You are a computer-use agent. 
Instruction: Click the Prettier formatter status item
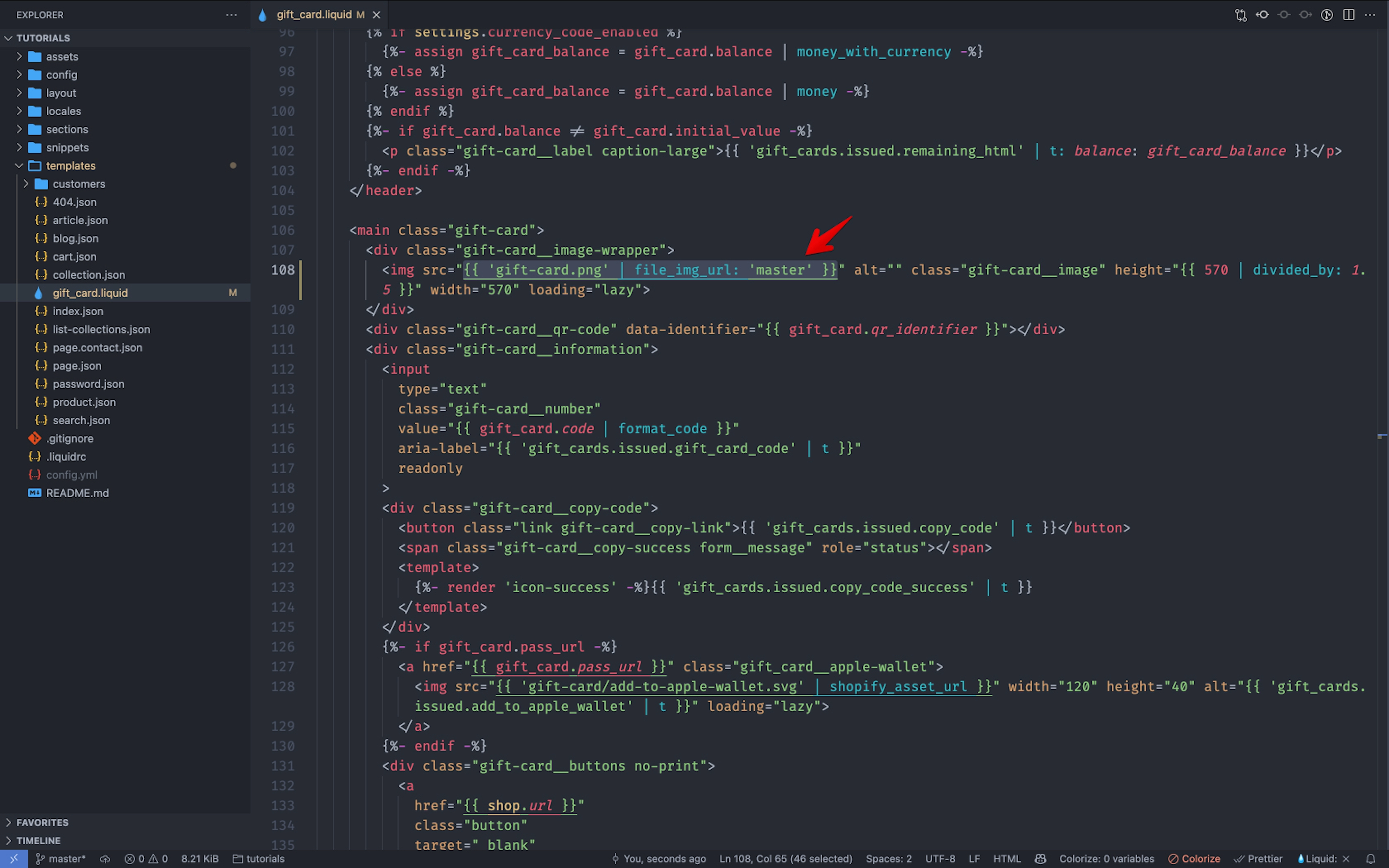pos(1258,859)
